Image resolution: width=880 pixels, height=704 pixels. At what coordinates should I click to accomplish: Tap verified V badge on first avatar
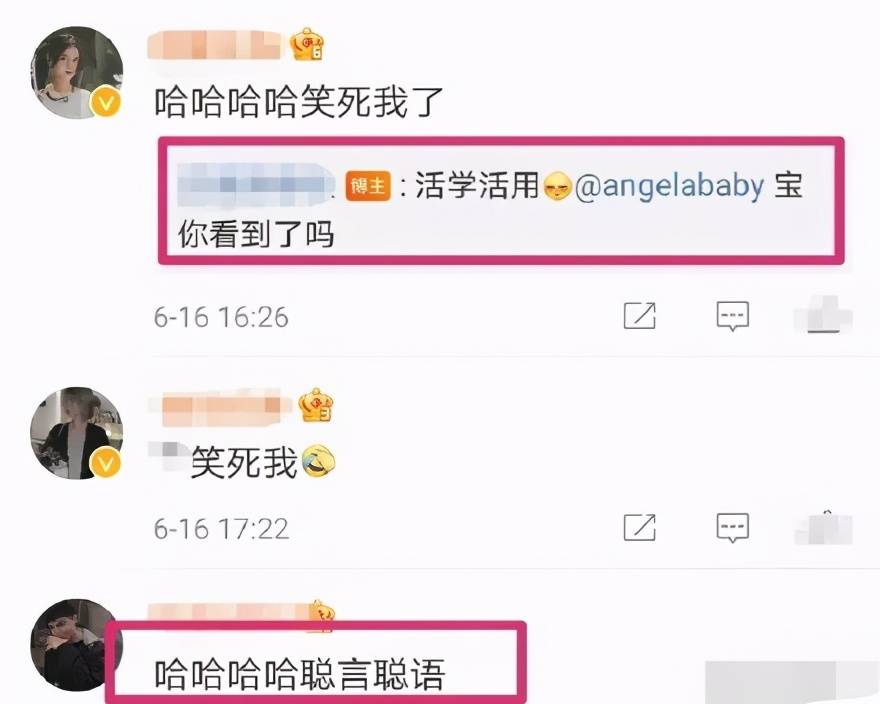tap(107, 103)
